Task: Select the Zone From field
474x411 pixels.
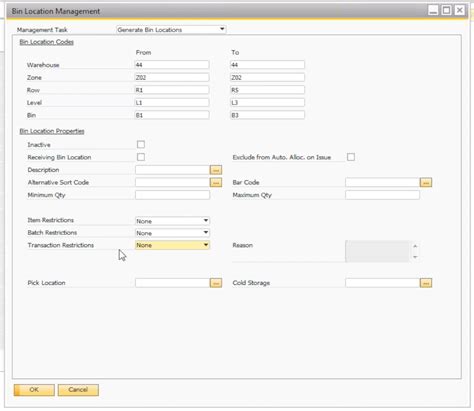Action: coord(172,77)
